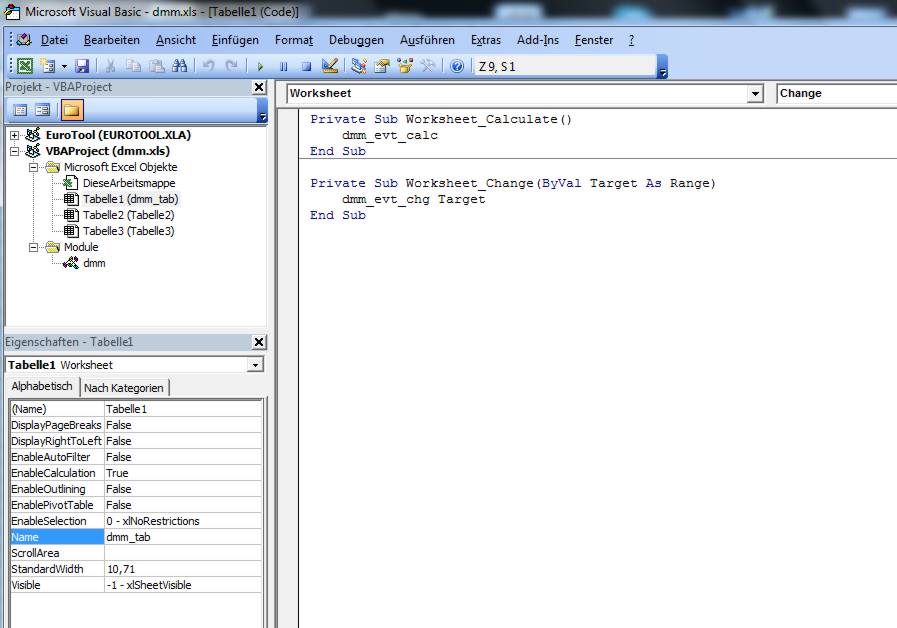The image size is (897, 628).
Task: Collapse the Microsoft Excel Objekte folder
Action: pyautogui.click(x=34, y=168)
